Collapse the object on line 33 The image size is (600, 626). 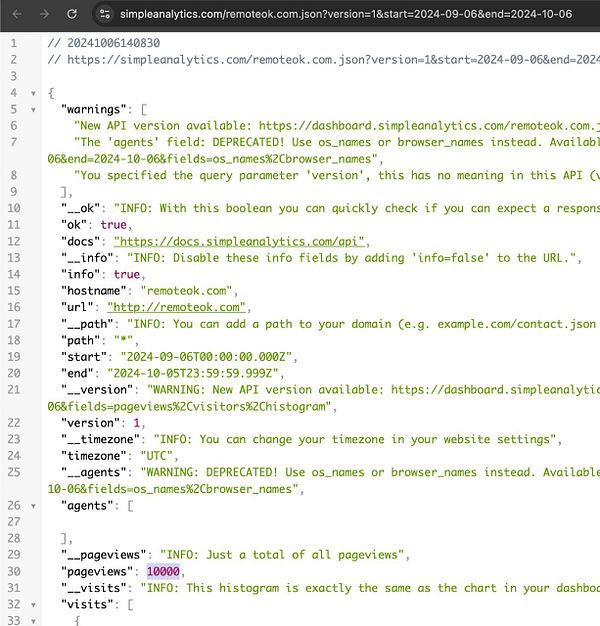(34, 621)
